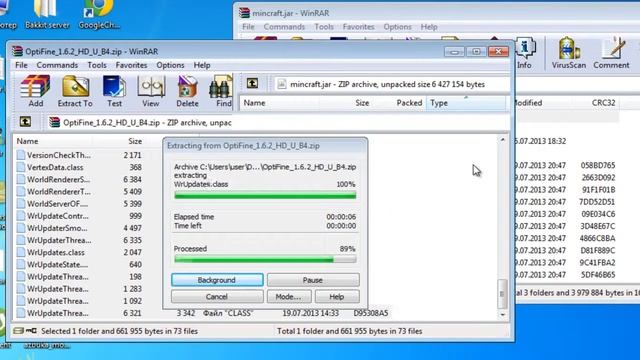Screen dimensions: 640x360
Task: Open Favorites menu in mincraft.jar window
Action: tap(358, 27)
